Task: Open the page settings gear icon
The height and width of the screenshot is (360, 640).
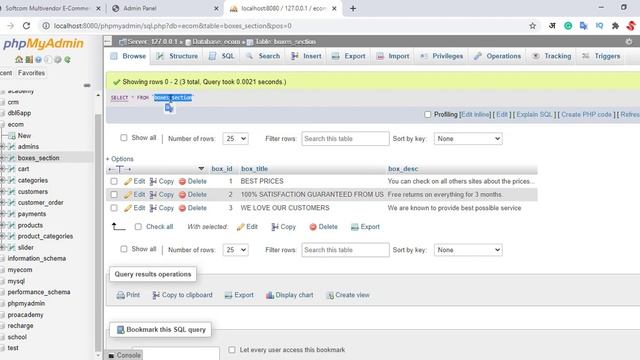Action: tap(629, 42)
